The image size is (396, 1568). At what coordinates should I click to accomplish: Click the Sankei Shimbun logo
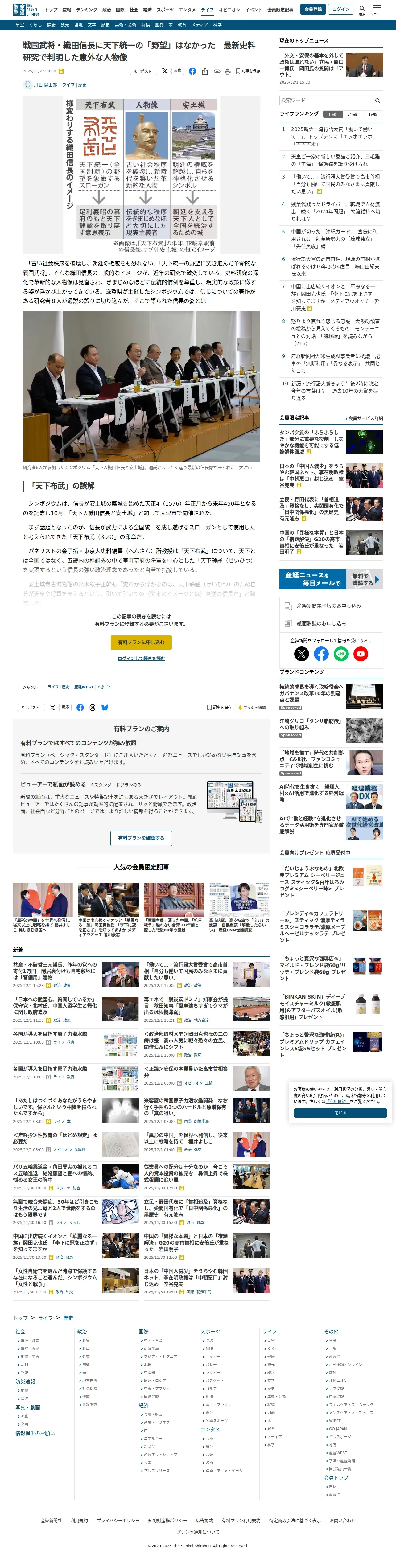(x=26, y=10)
